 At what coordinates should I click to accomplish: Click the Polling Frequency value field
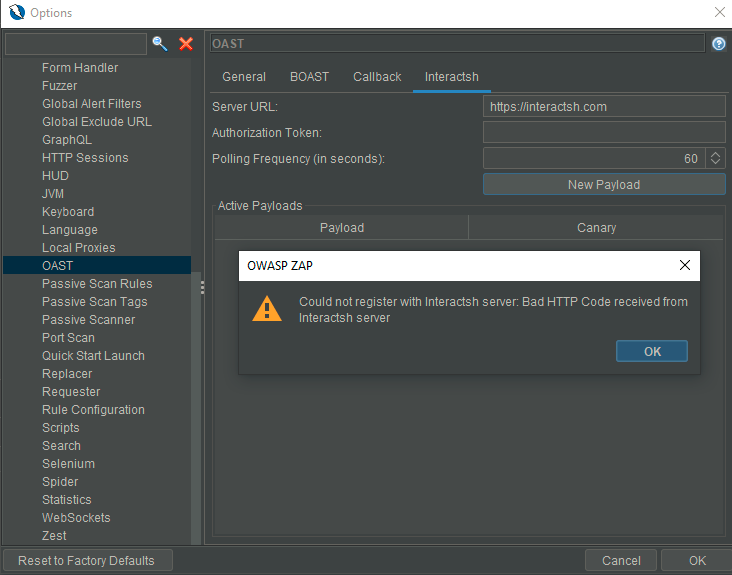(x=594, y=158)
